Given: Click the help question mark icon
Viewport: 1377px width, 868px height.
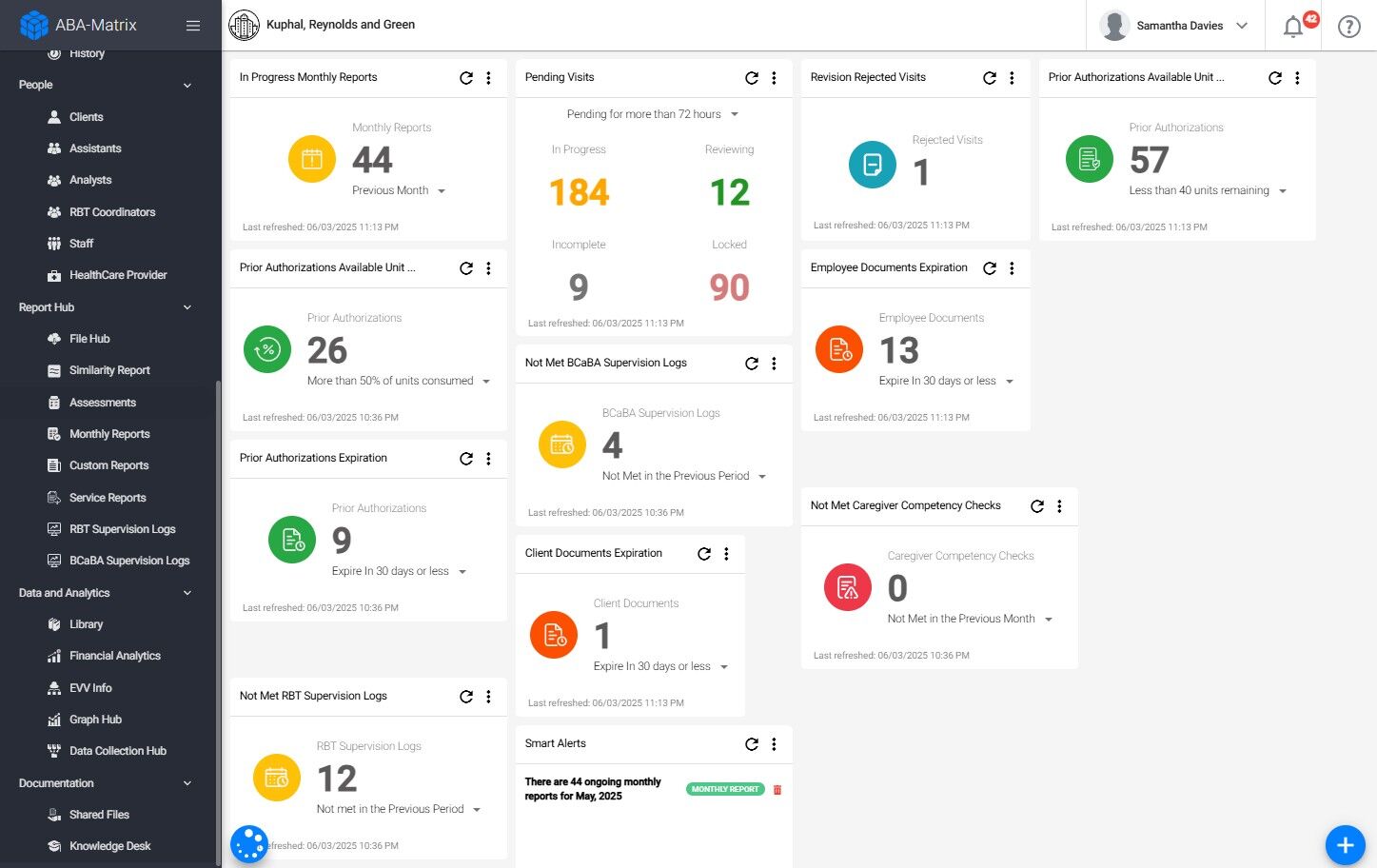Looking at the screenshot, I should point(1348,27).
